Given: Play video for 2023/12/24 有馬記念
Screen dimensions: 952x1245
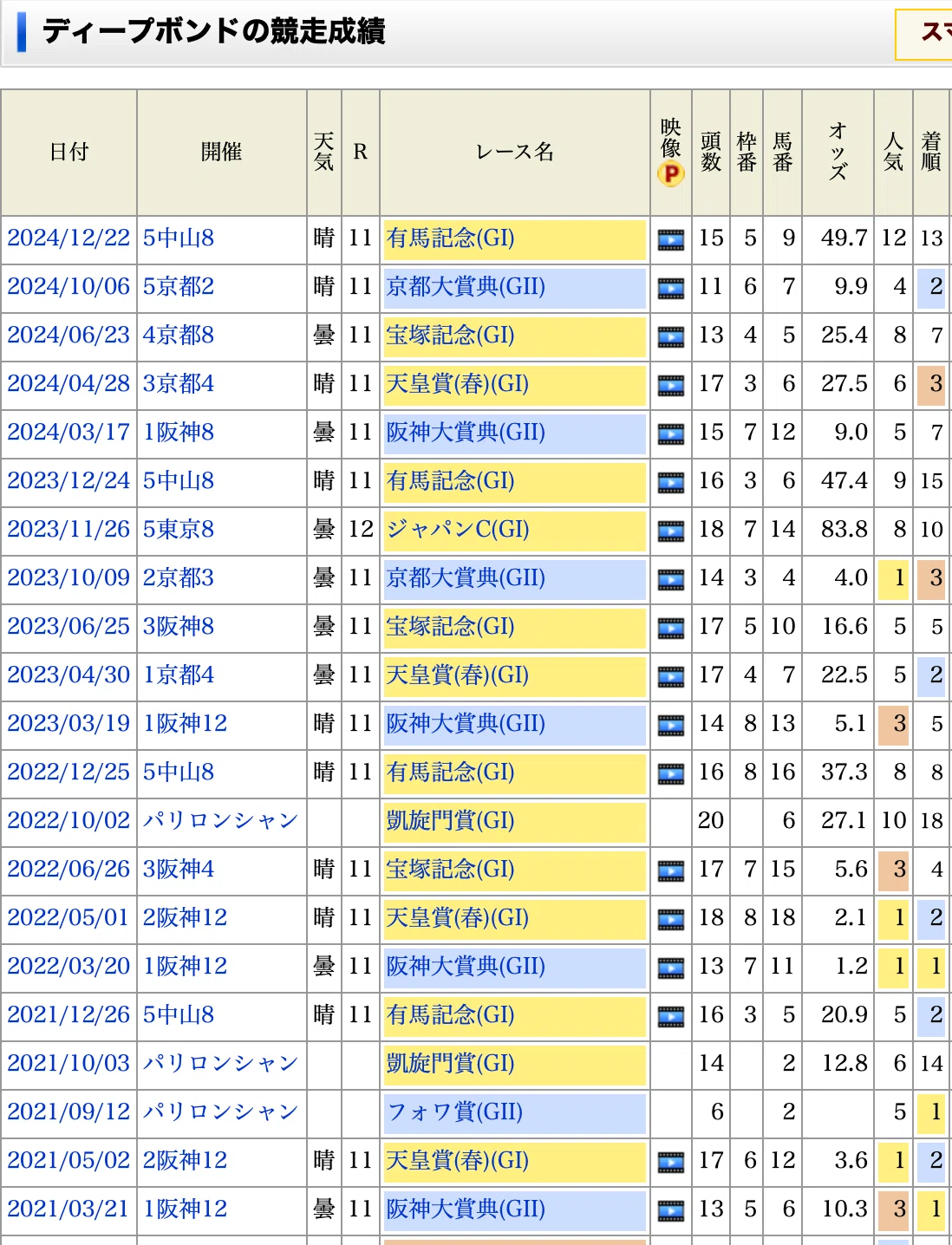Looking at the screenshot, I should [x=670, y=482].
